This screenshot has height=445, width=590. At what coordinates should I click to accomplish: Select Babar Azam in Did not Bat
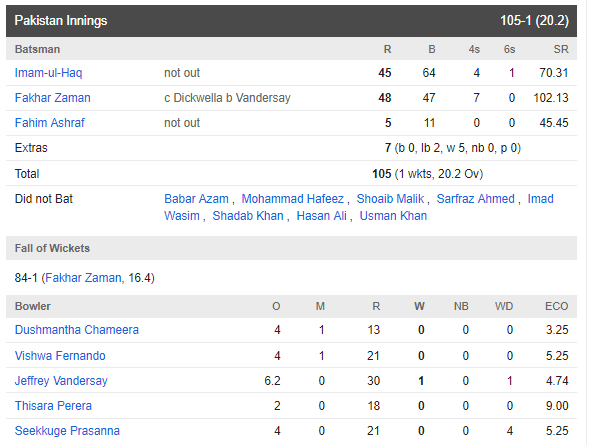click(196, 199)
